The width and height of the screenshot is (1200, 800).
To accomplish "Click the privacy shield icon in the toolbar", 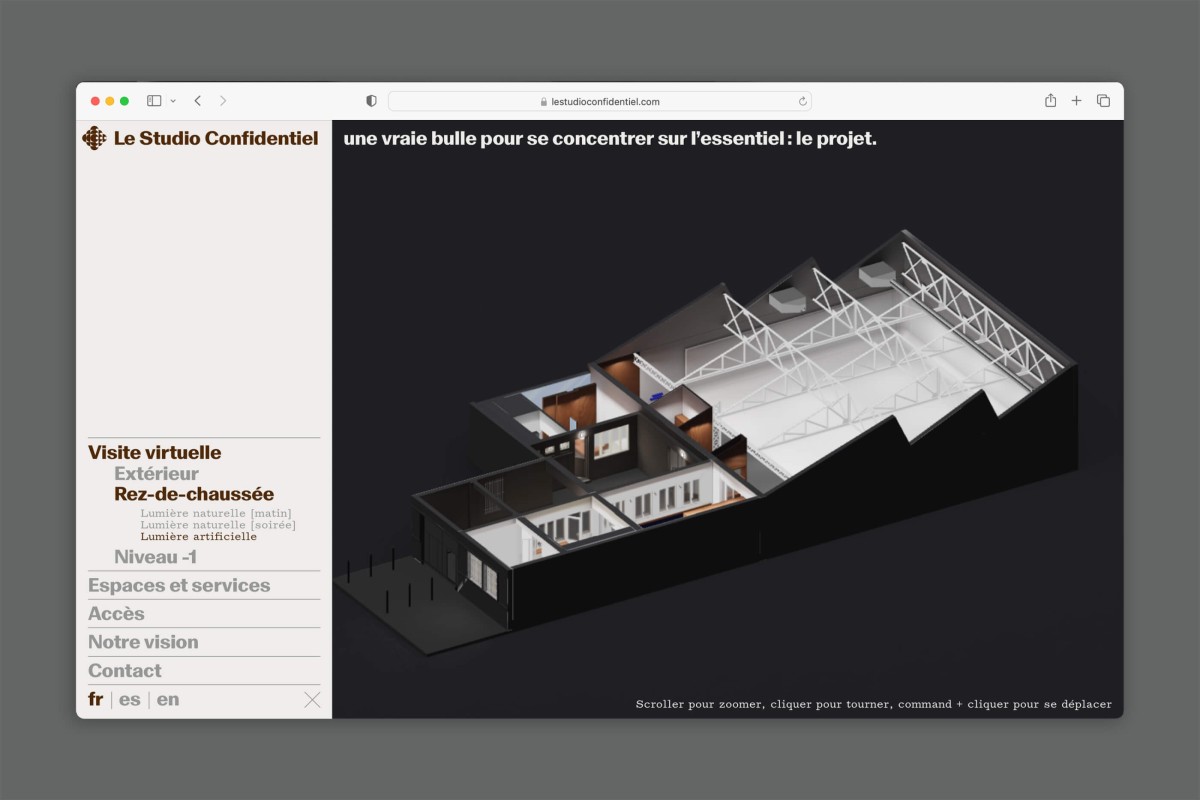I will (x=370, y=100).
